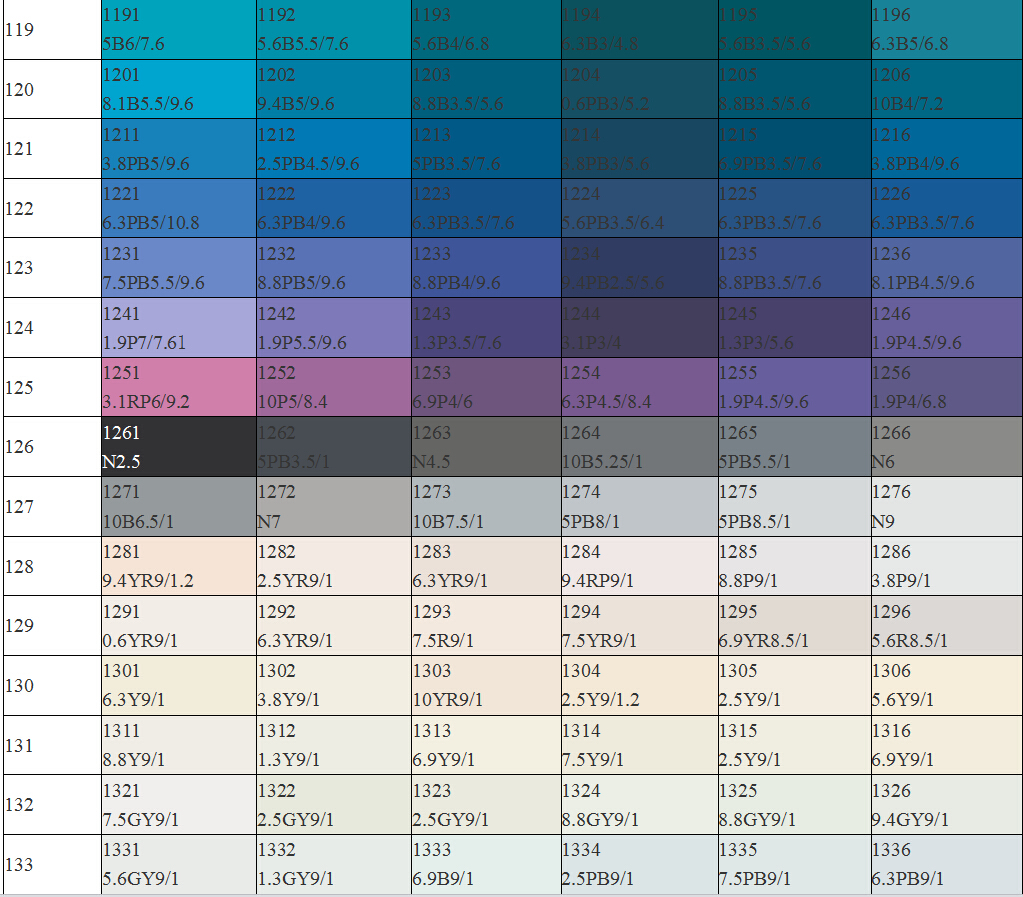Choose swatch 1304 2.5Y9/1.2
The height and width of the screenshot is (897, 1023).
pyautogui.click(x=640, y=686)
